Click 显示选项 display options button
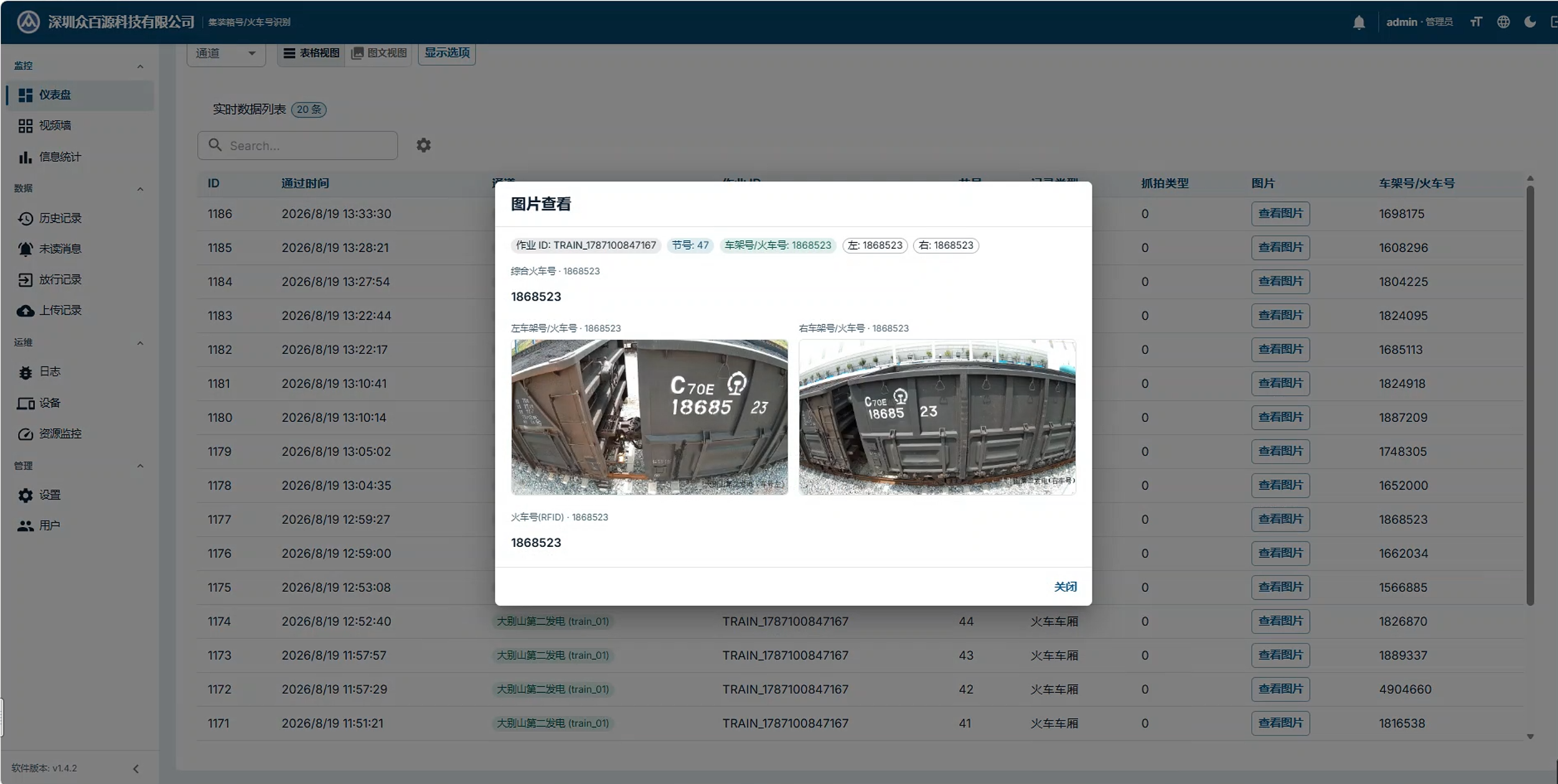 click(447, 53)
